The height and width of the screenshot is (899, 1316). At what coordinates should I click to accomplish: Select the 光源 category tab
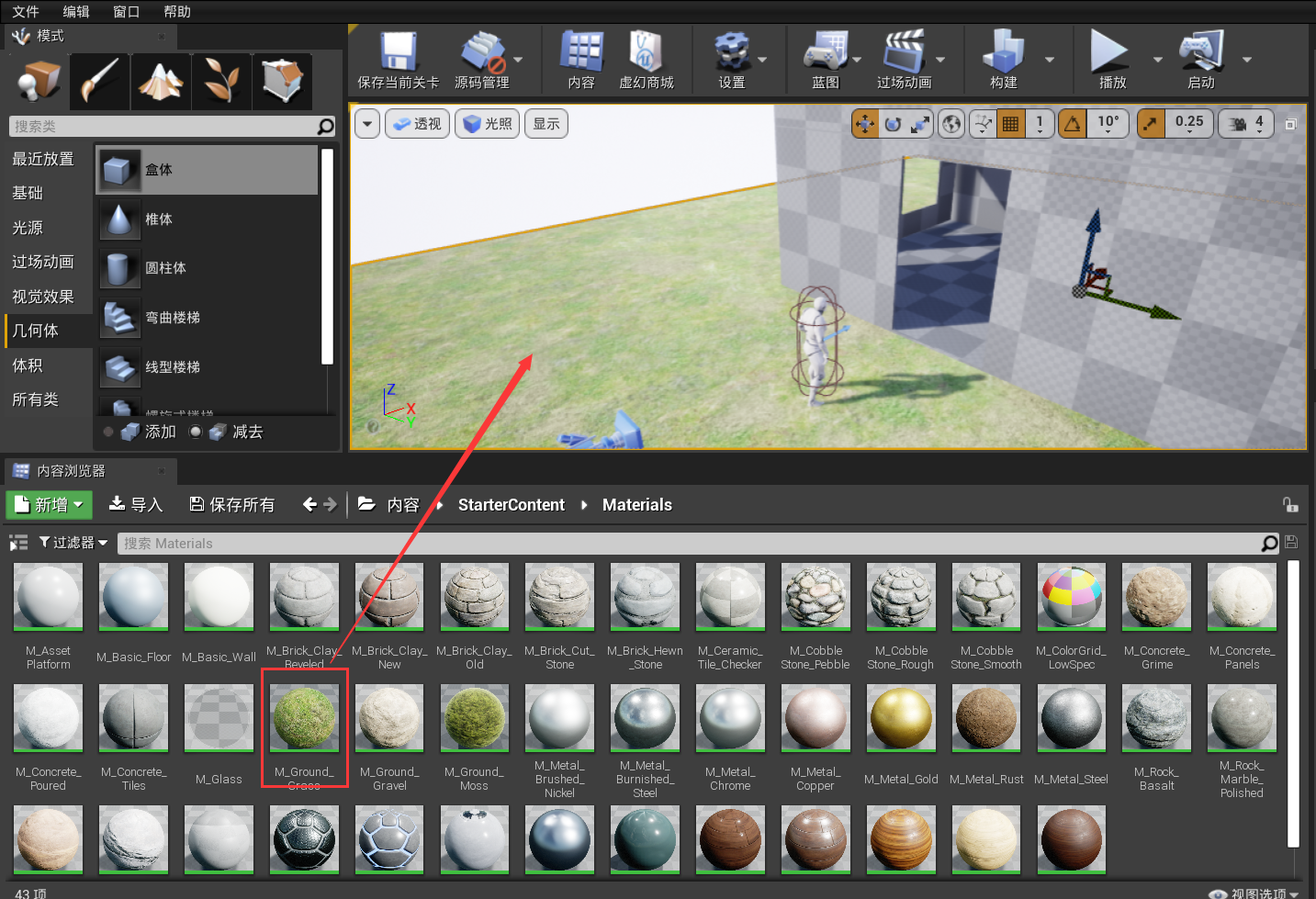coord(49,228)
